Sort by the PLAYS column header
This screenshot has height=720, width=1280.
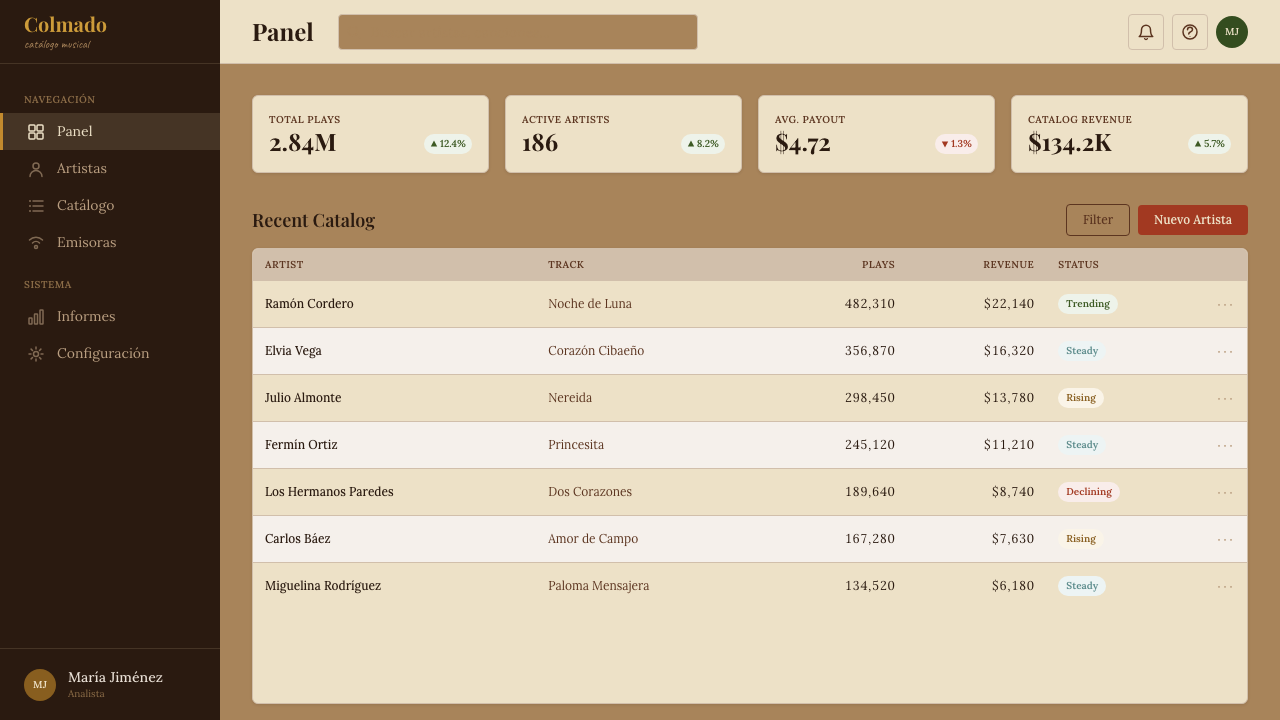click(878, 265)
